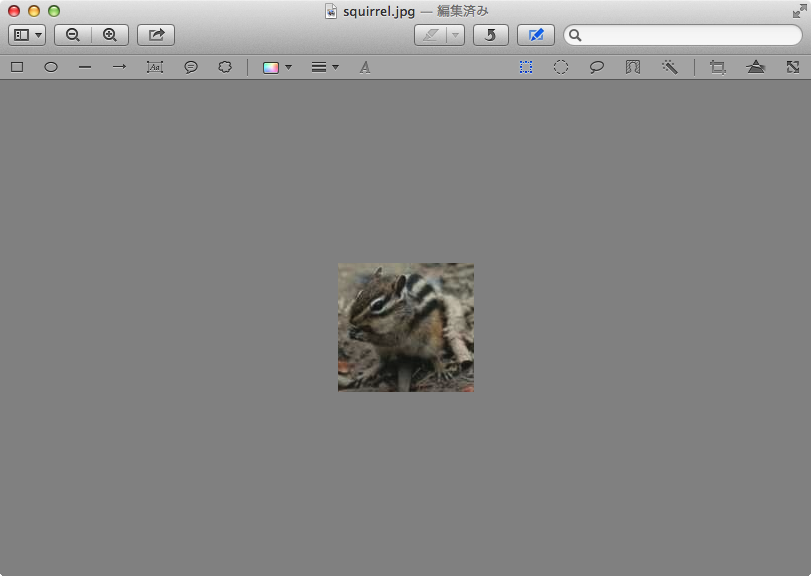Image resolution: width=811 pixels, height=576 pixels.
Task: Choose the text box tool
Action: click(x=154, y=67)
